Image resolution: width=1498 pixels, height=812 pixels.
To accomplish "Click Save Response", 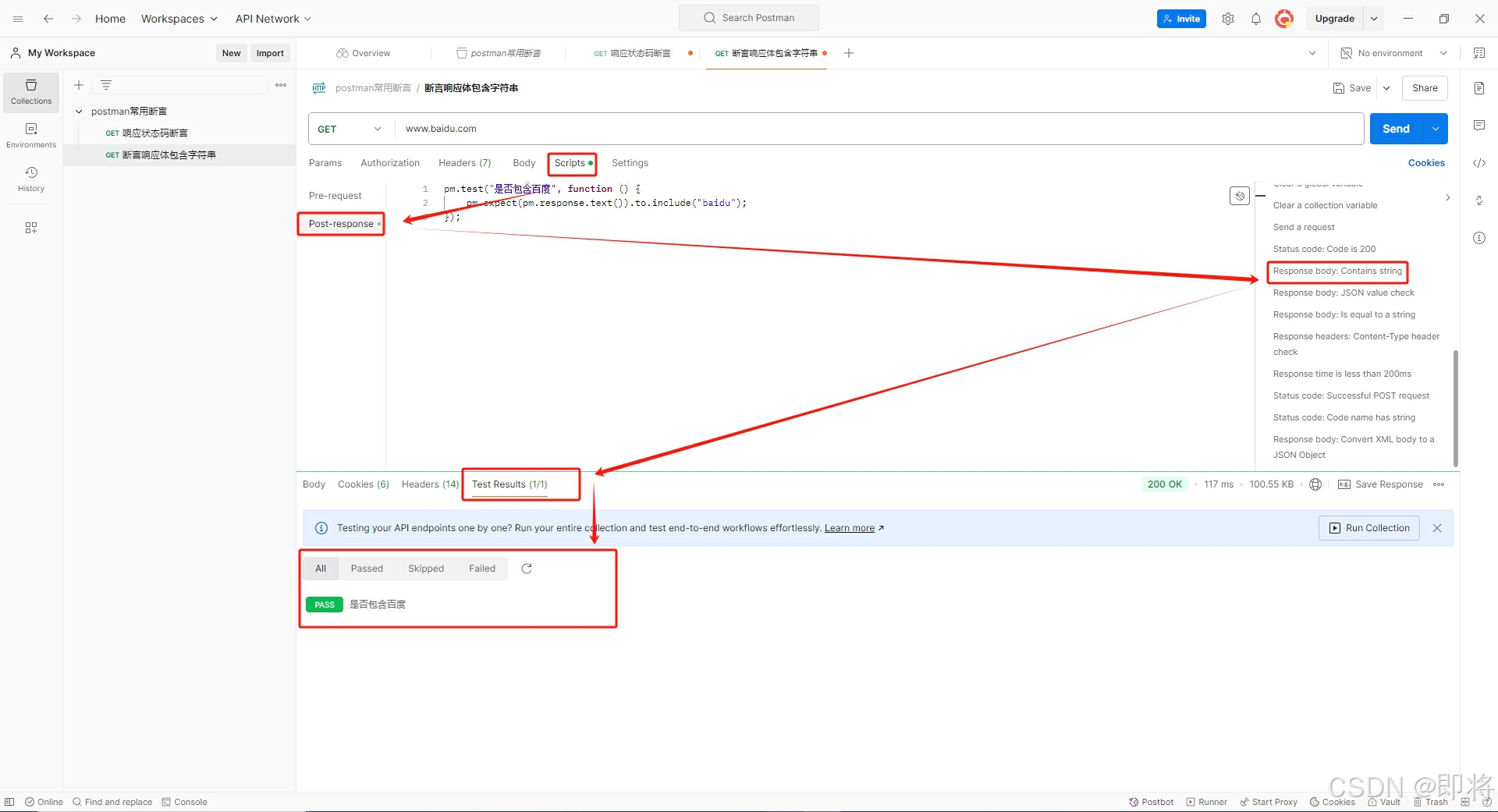I will point(1381,484).
